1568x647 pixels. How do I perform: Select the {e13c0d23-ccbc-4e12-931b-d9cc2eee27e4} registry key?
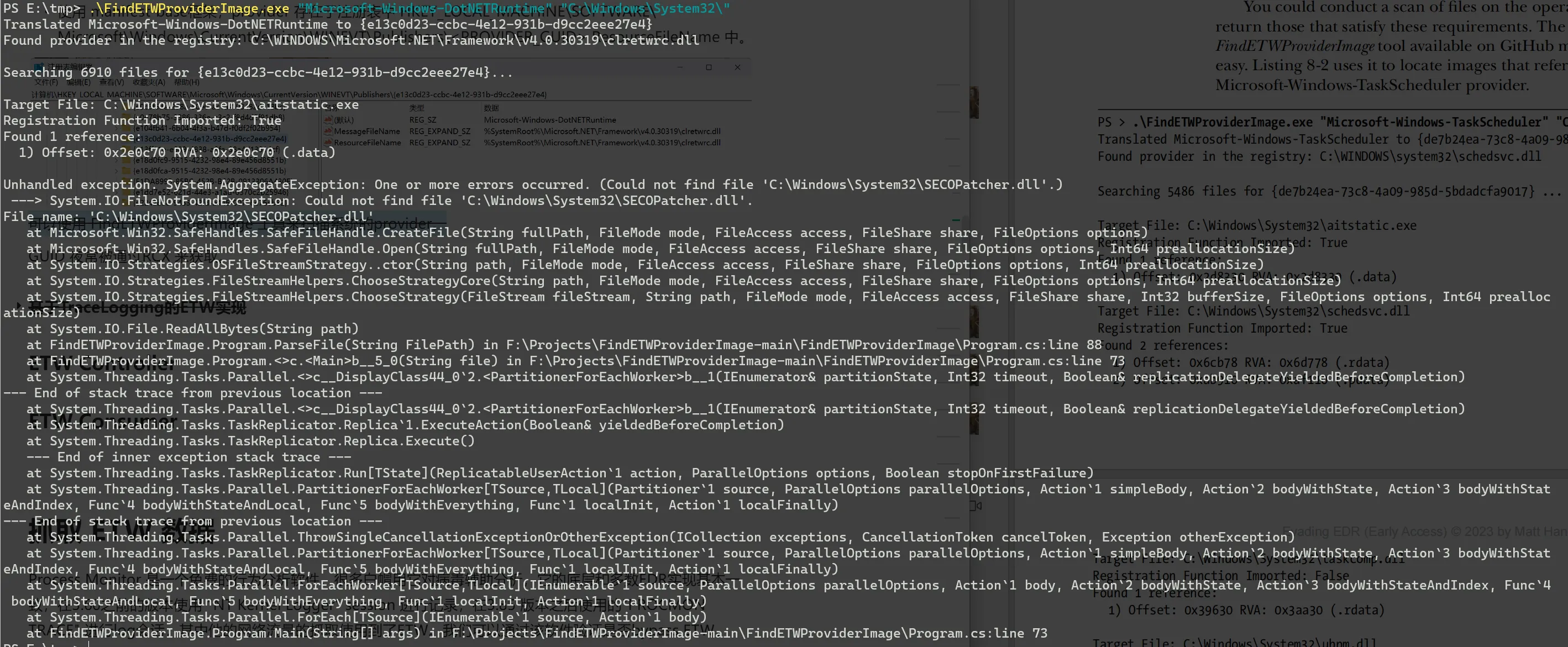click(210, 139)
